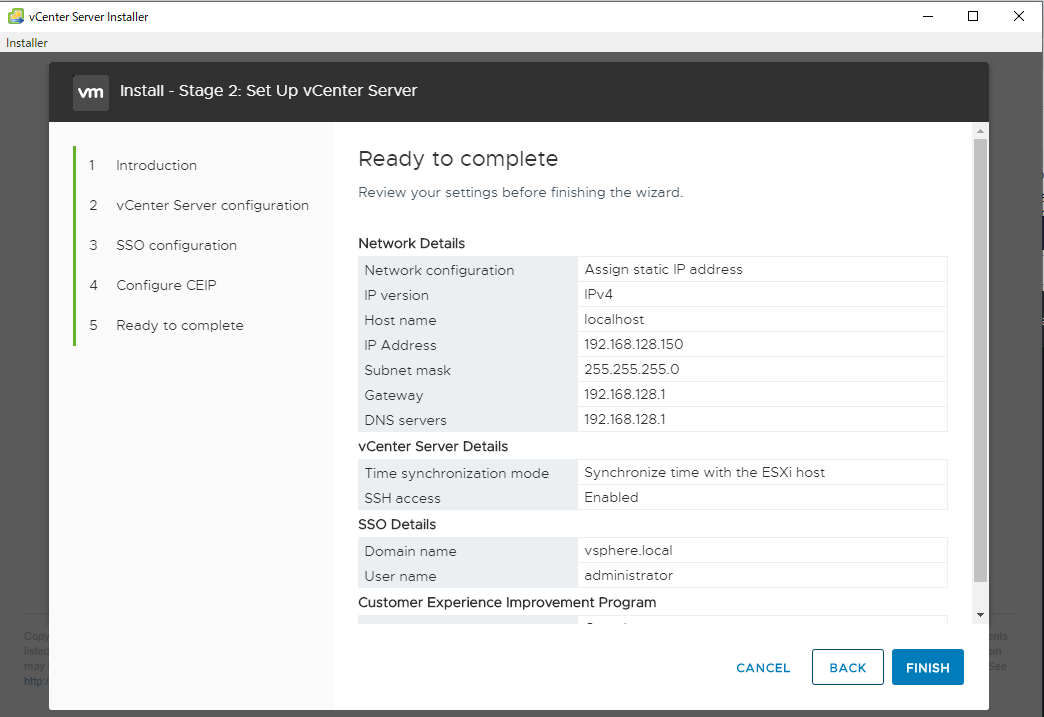Click the 'Subnet mask' label

(x=407, y=370)
